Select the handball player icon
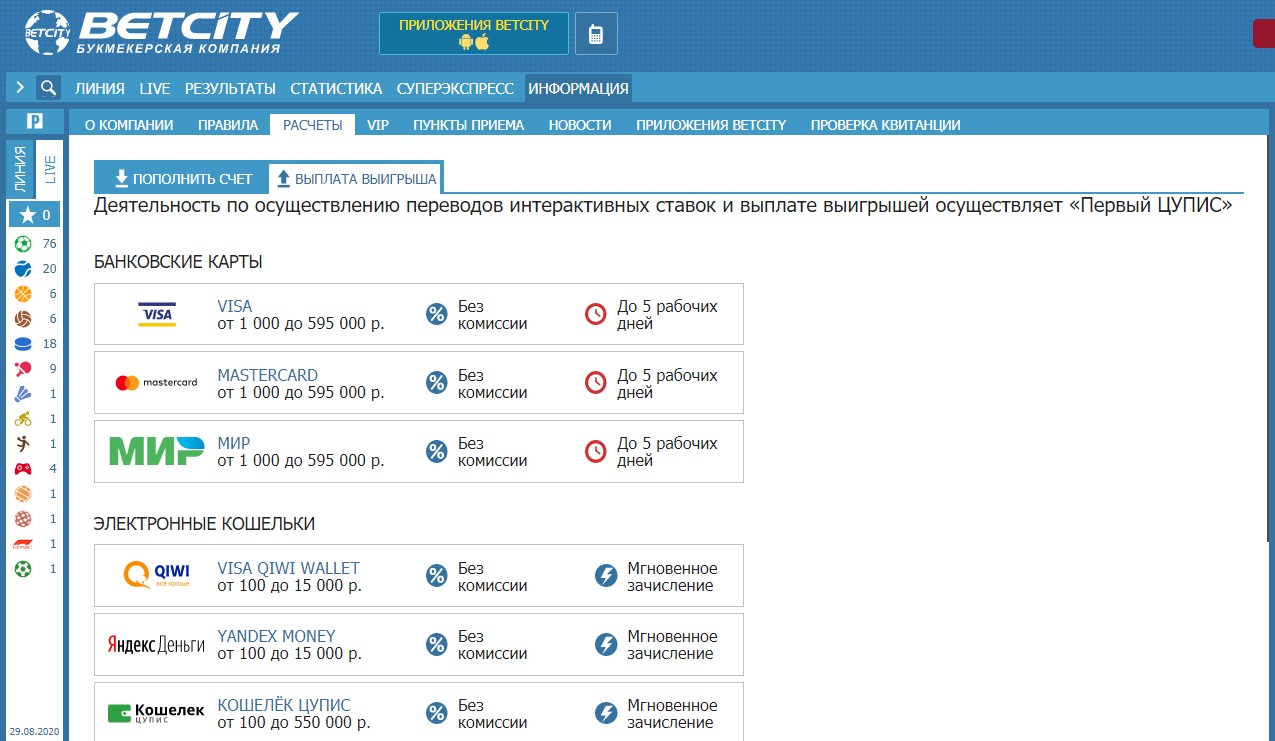1275x741 pixels. click(x=23, y=444)
